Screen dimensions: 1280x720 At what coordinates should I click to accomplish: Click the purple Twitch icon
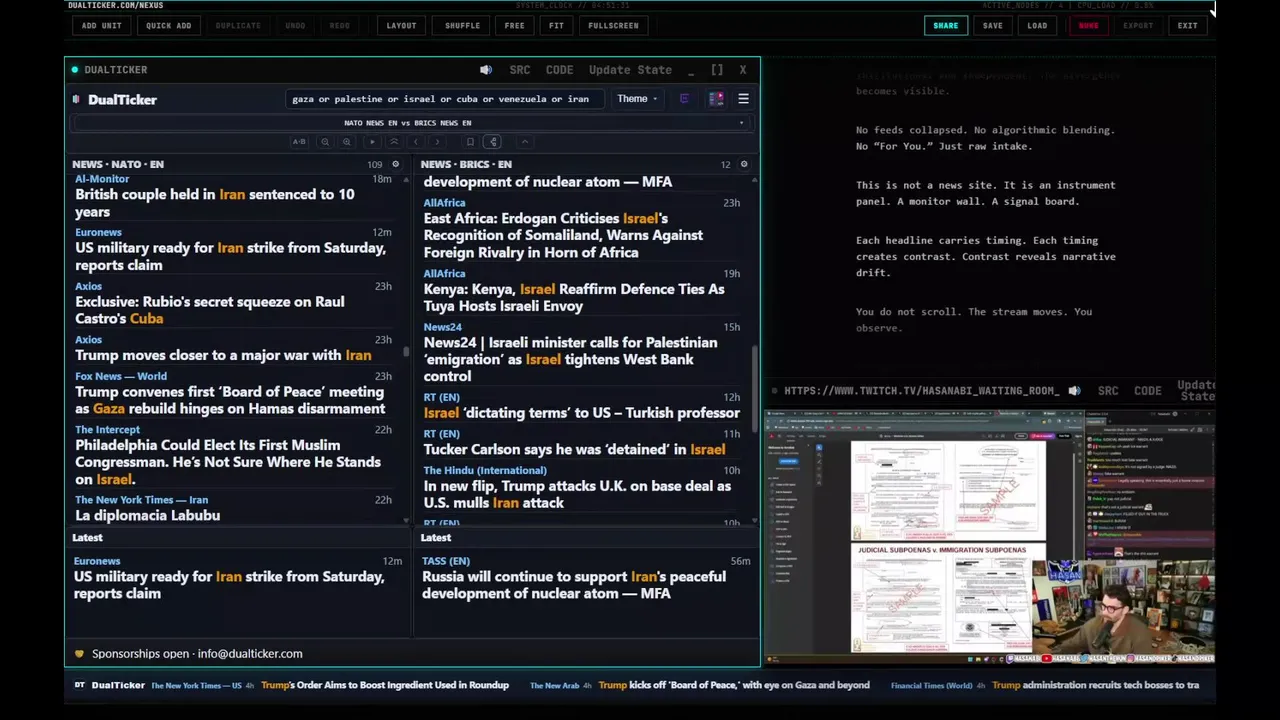[684, 99]
